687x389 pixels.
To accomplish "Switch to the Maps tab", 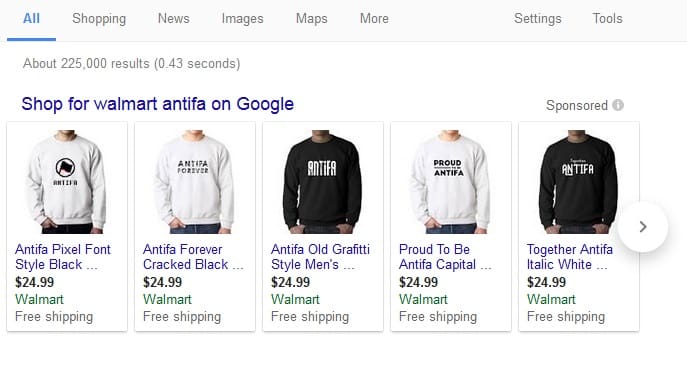I will [x=312, y=18].
